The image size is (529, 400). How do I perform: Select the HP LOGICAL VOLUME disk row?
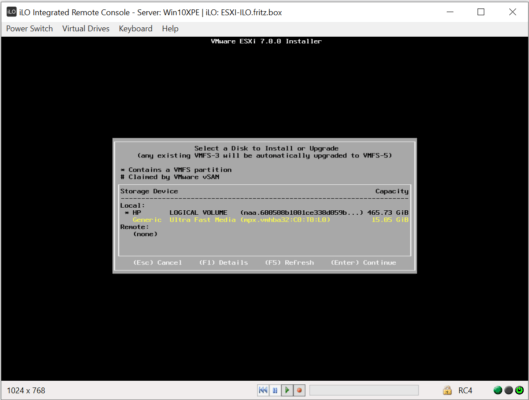tap(264, 212)
